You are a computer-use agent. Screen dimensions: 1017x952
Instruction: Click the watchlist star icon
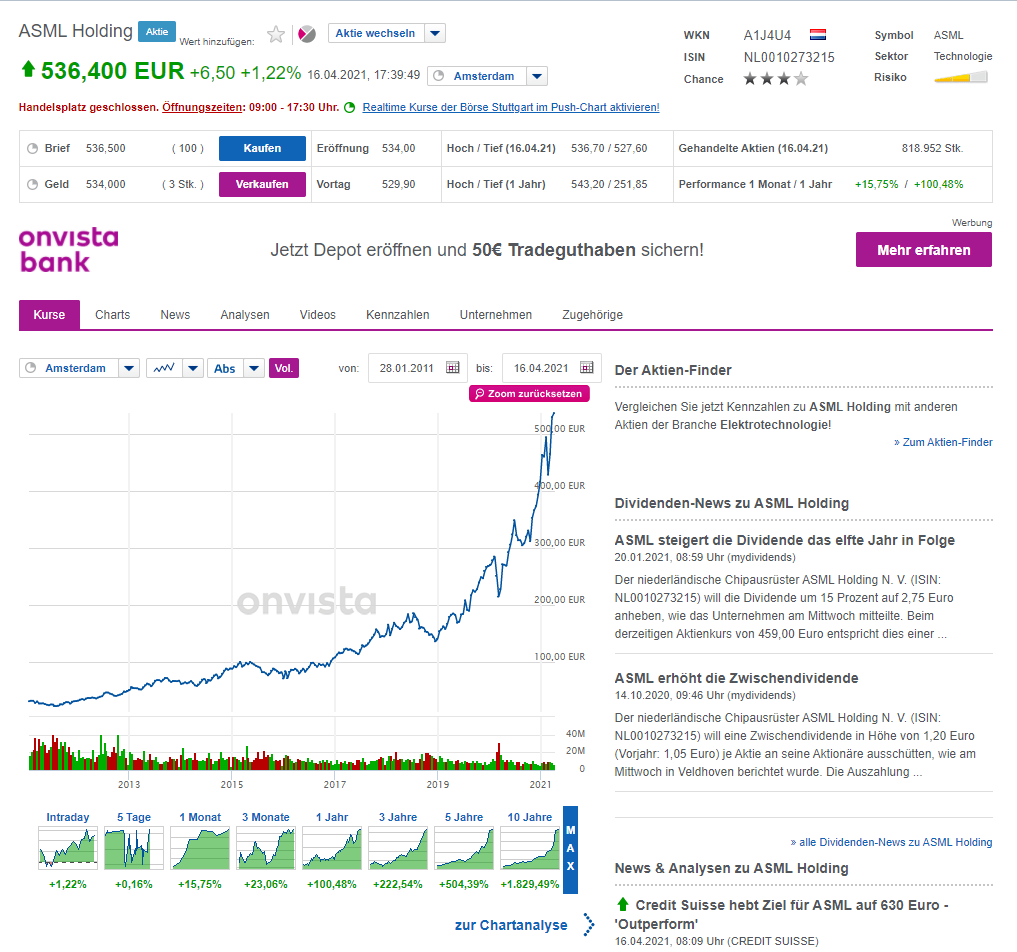pyautogui.click(x=276, y=34)
